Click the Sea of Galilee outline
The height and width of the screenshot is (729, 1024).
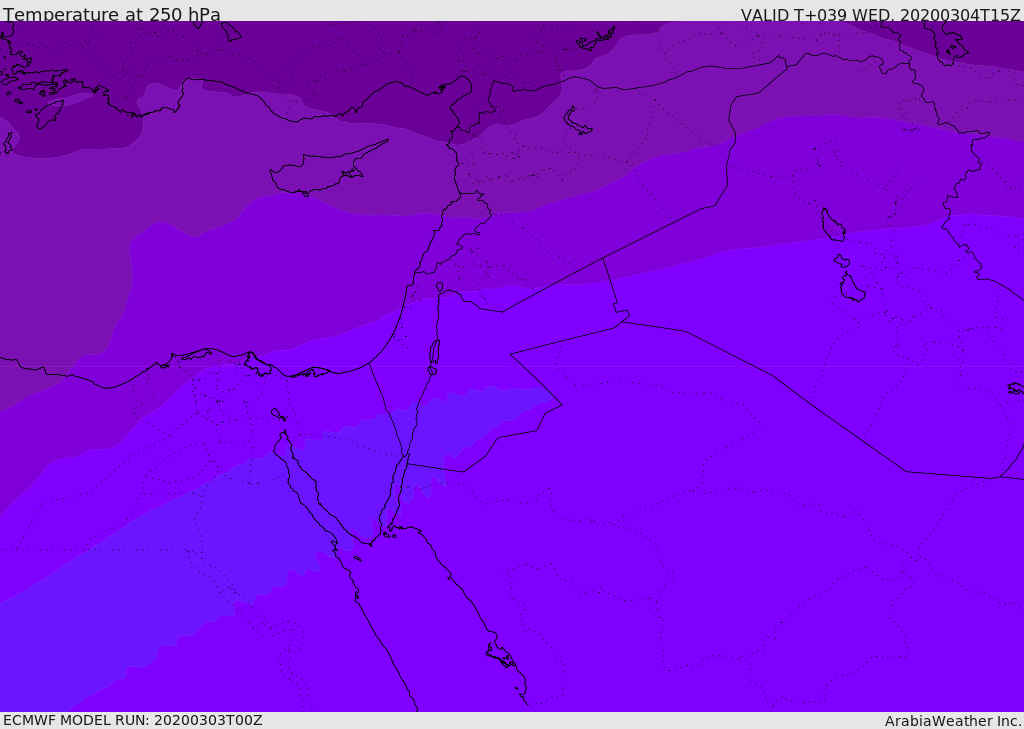click(439, 287)
